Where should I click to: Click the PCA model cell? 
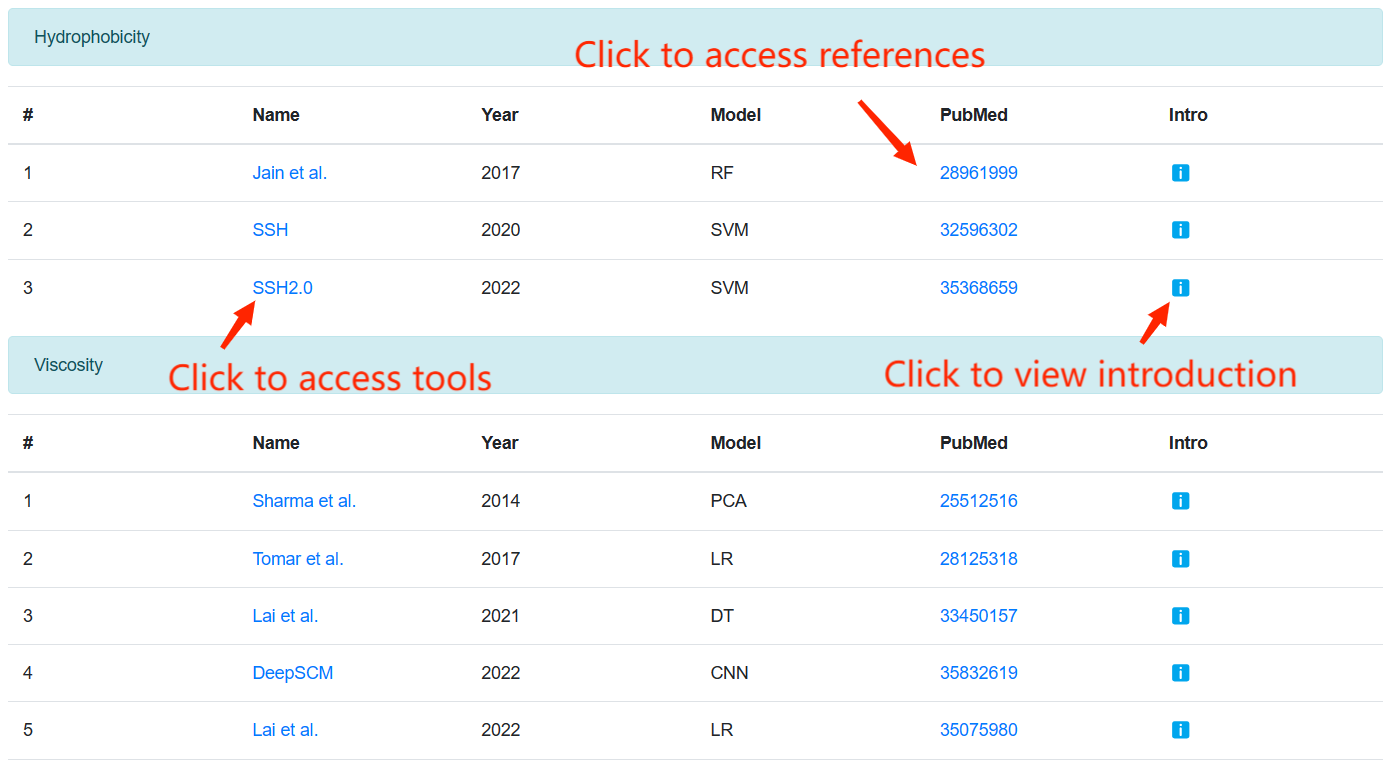[729, 501]
